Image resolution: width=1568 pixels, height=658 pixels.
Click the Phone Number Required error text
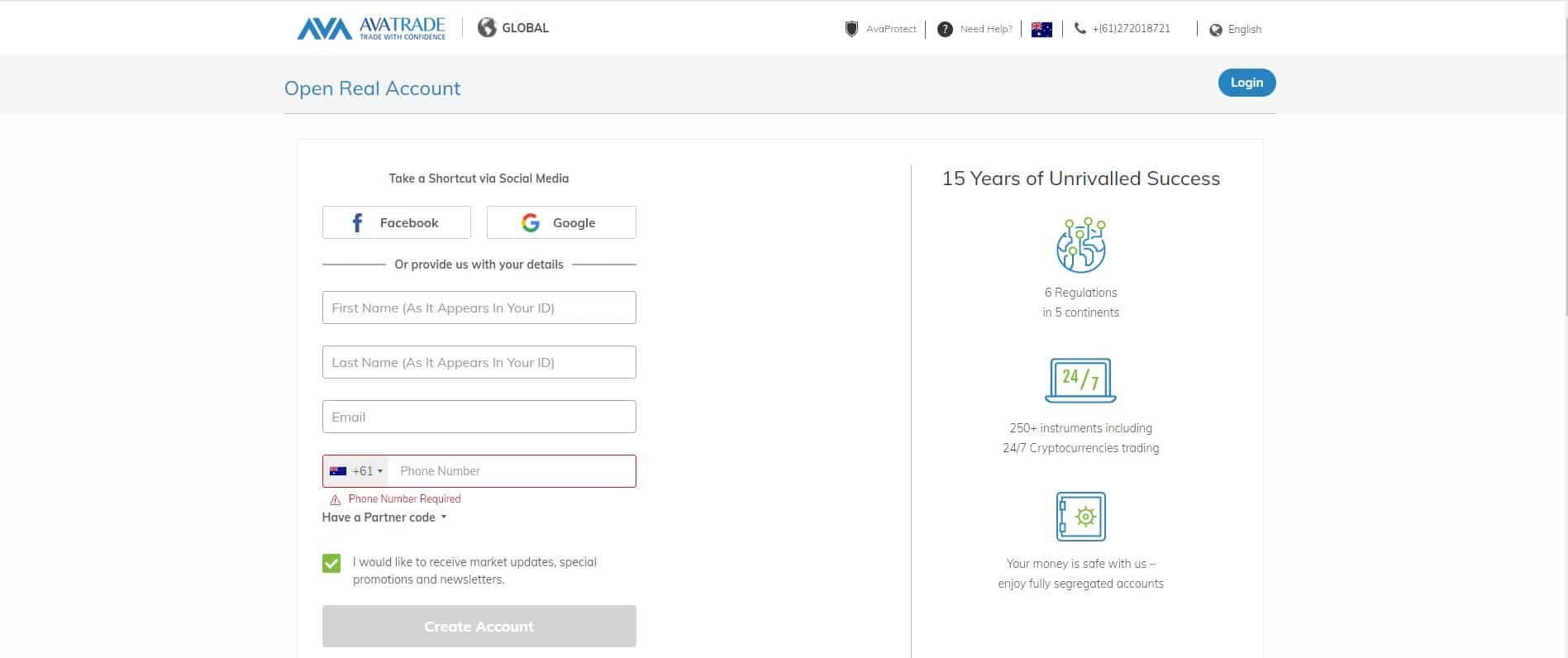pos(405,499)
